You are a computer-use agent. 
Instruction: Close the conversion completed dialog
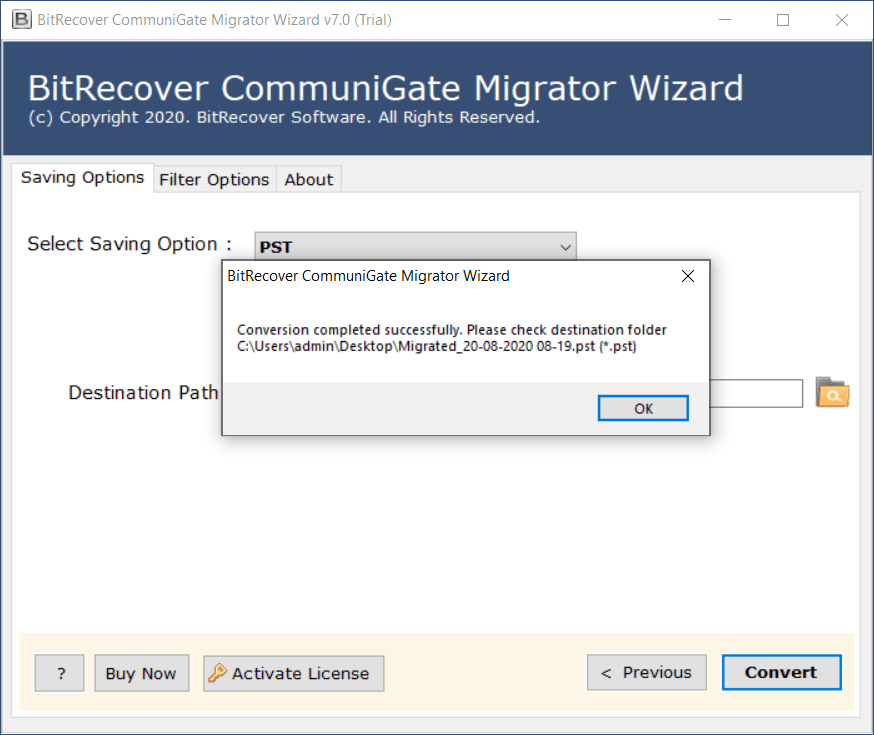(x=688, y=276)
